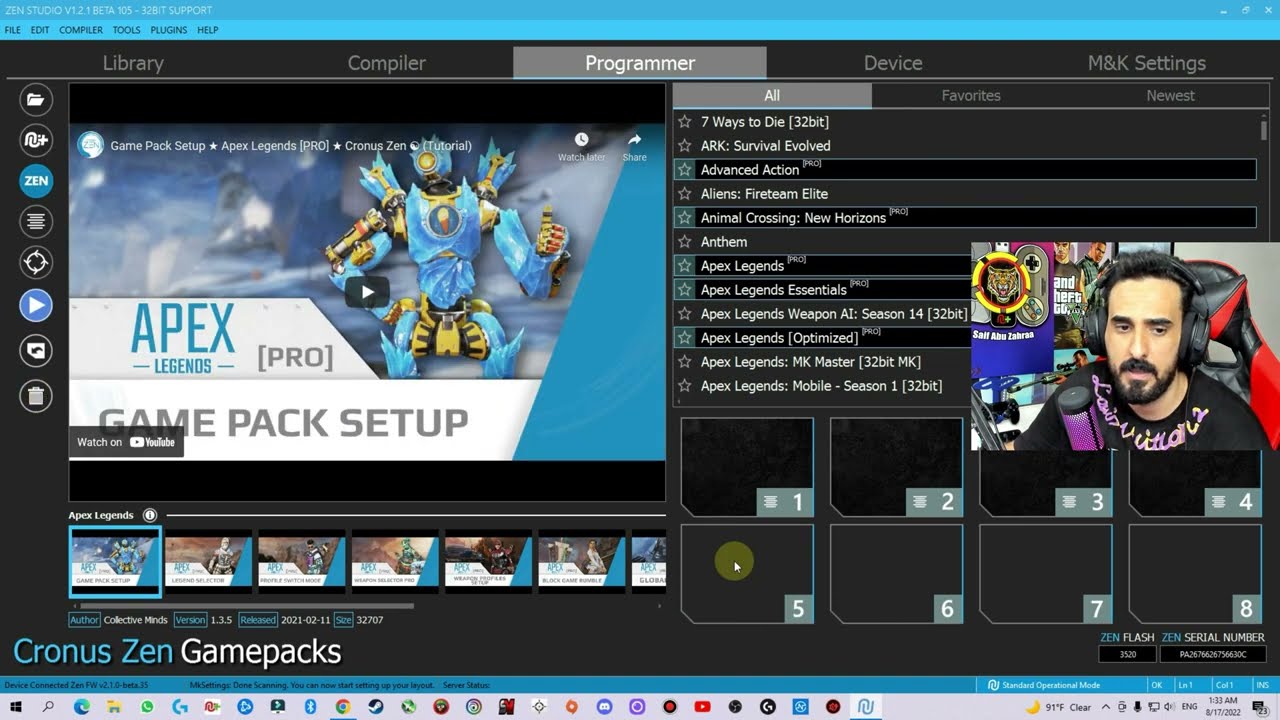Open Chrome from the taskbar
Screen dimensions: 1280x720
pos(343,707)
